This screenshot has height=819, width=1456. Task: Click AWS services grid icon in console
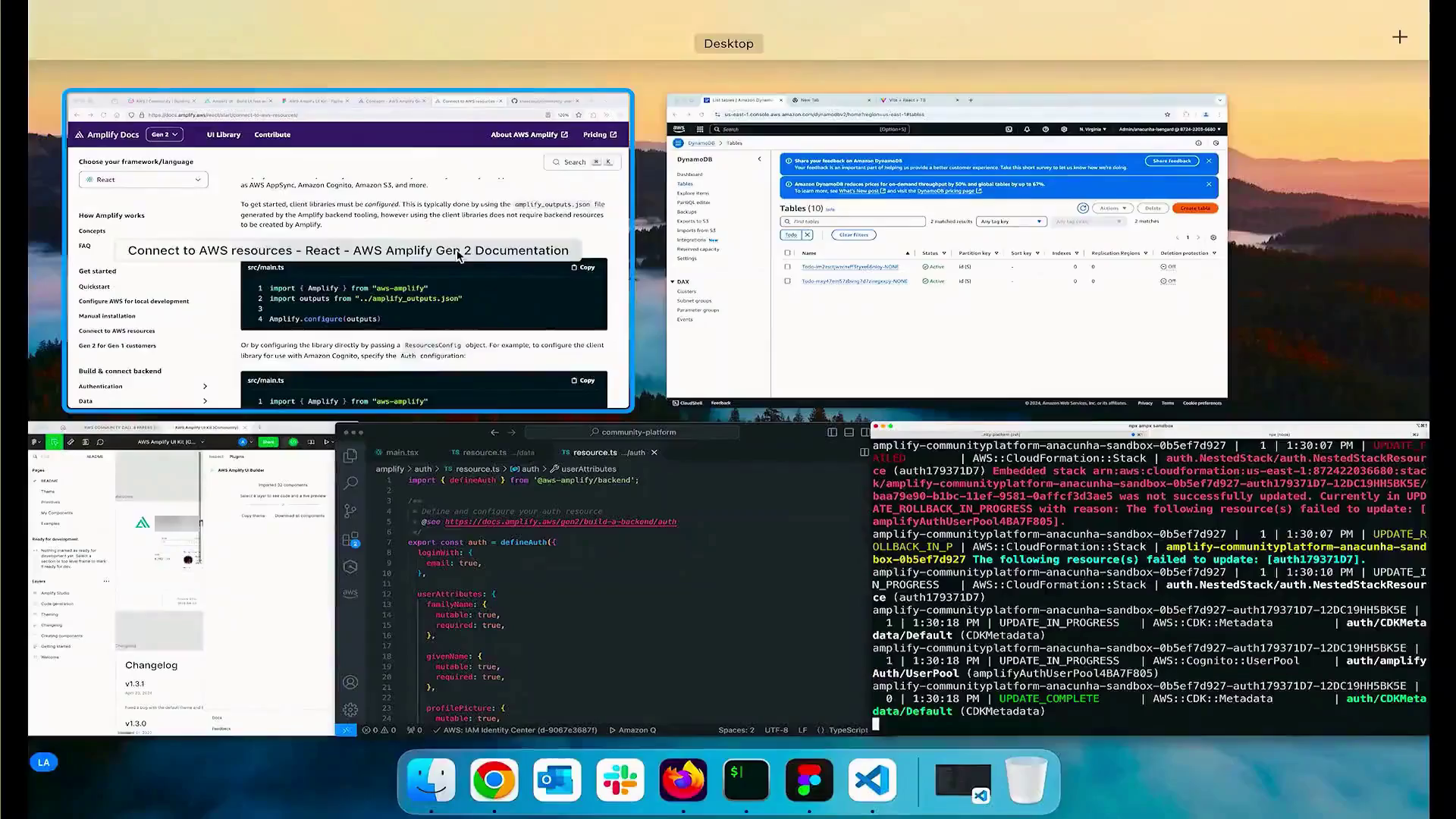700,130
